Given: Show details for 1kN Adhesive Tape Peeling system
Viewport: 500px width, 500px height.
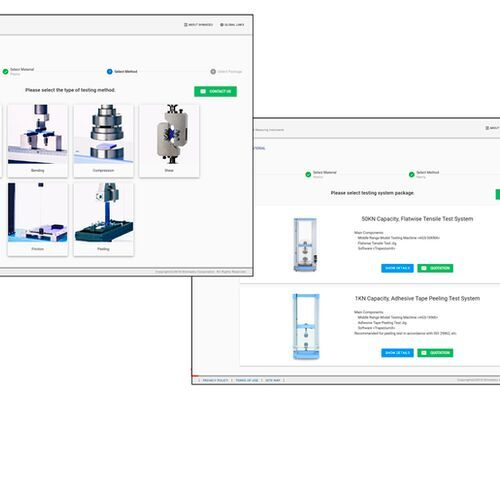Looking at the screenshot, I should pyautogui.click(x=397, y=353).
